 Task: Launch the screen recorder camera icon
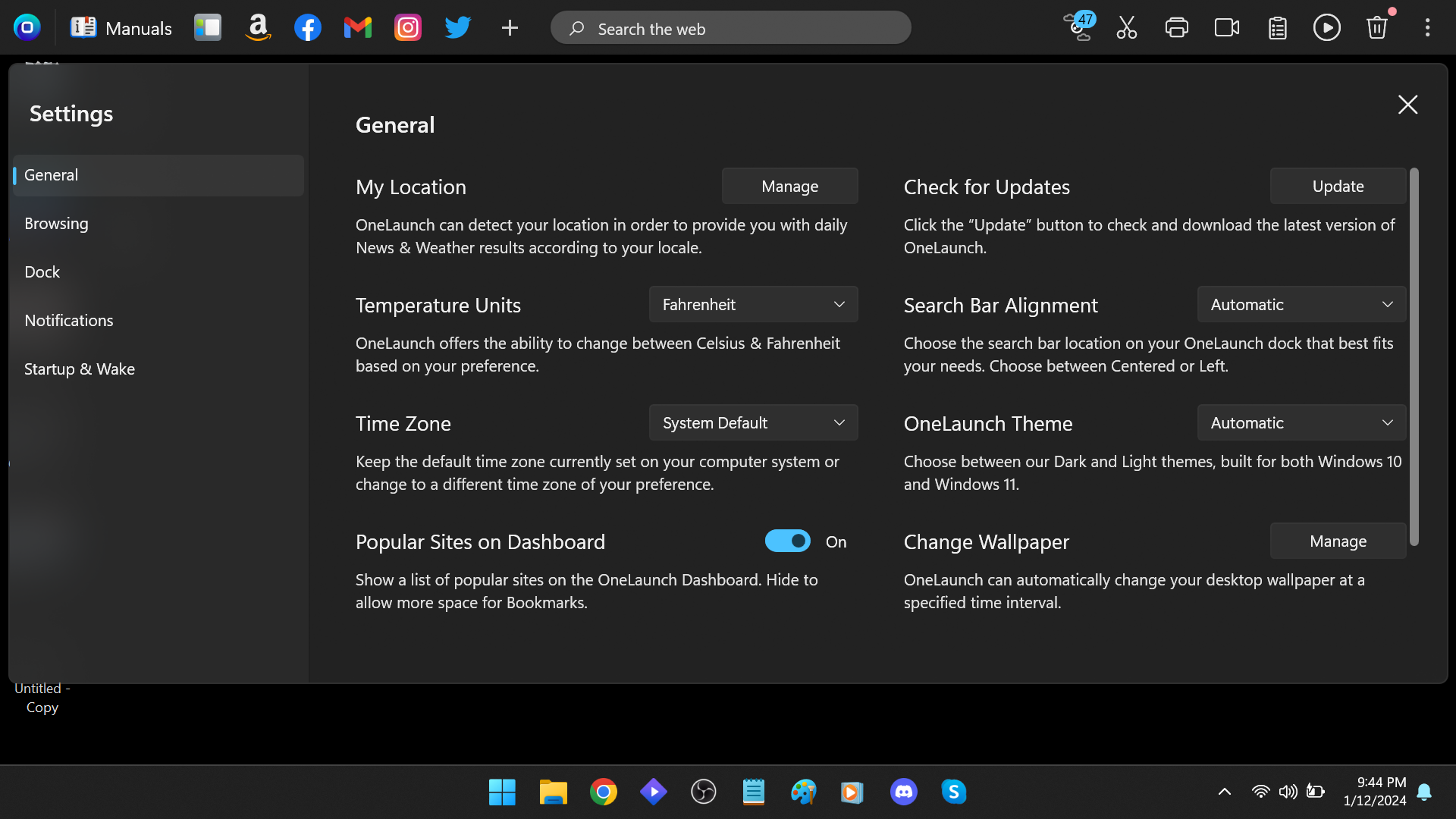click(x=1226, y=27)
